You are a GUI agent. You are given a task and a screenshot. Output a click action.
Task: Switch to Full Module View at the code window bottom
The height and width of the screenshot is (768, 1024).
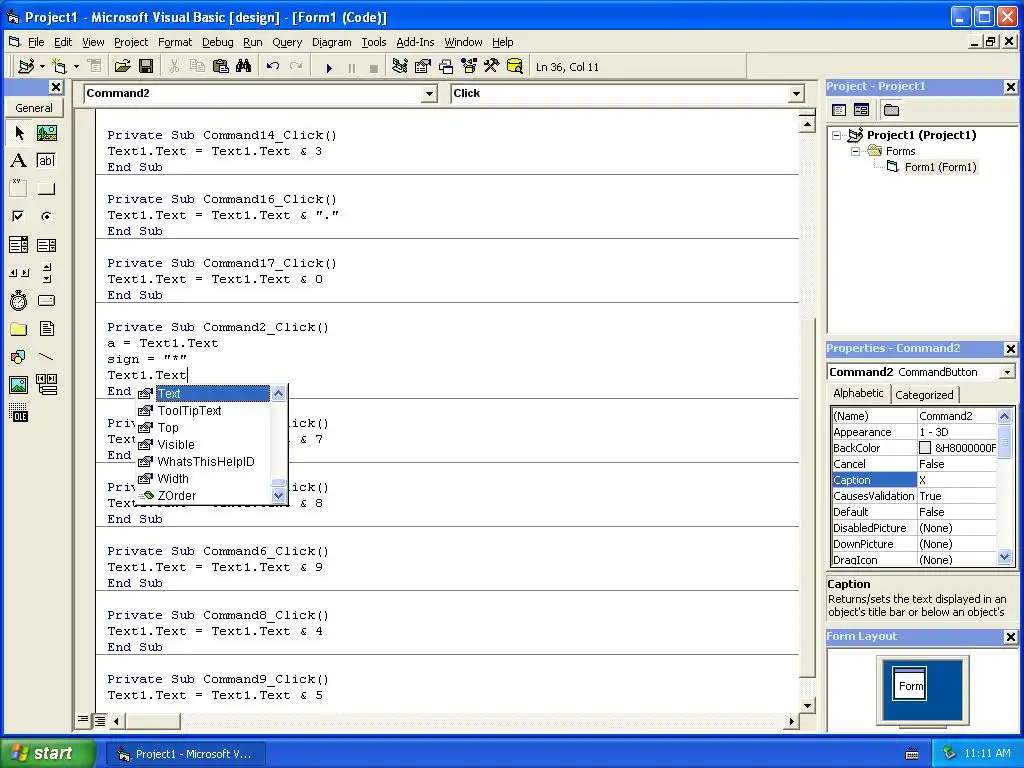coord(99,720)
